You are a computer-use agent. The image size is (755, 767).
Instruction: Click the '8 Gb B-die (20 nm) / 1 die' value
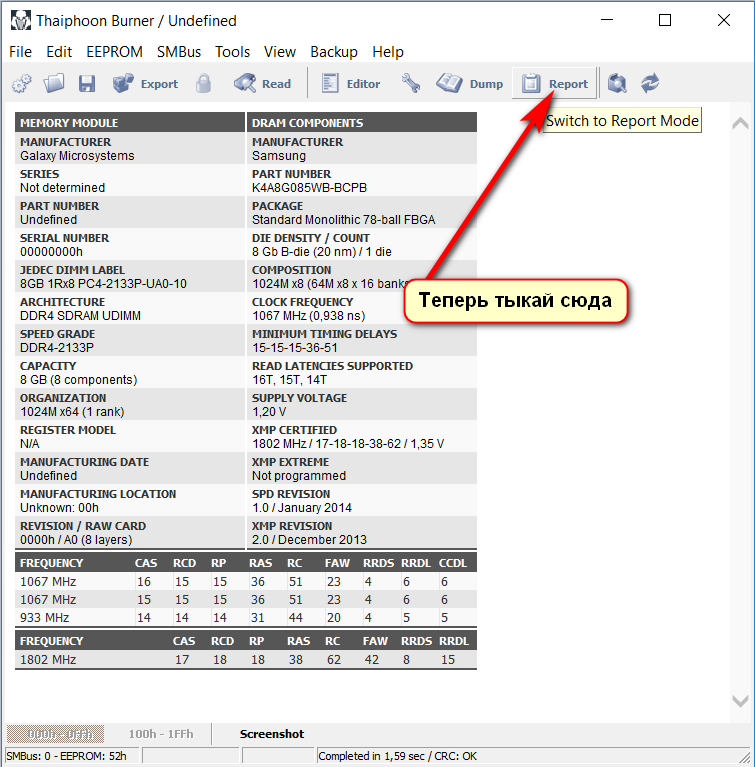point(321,252)
